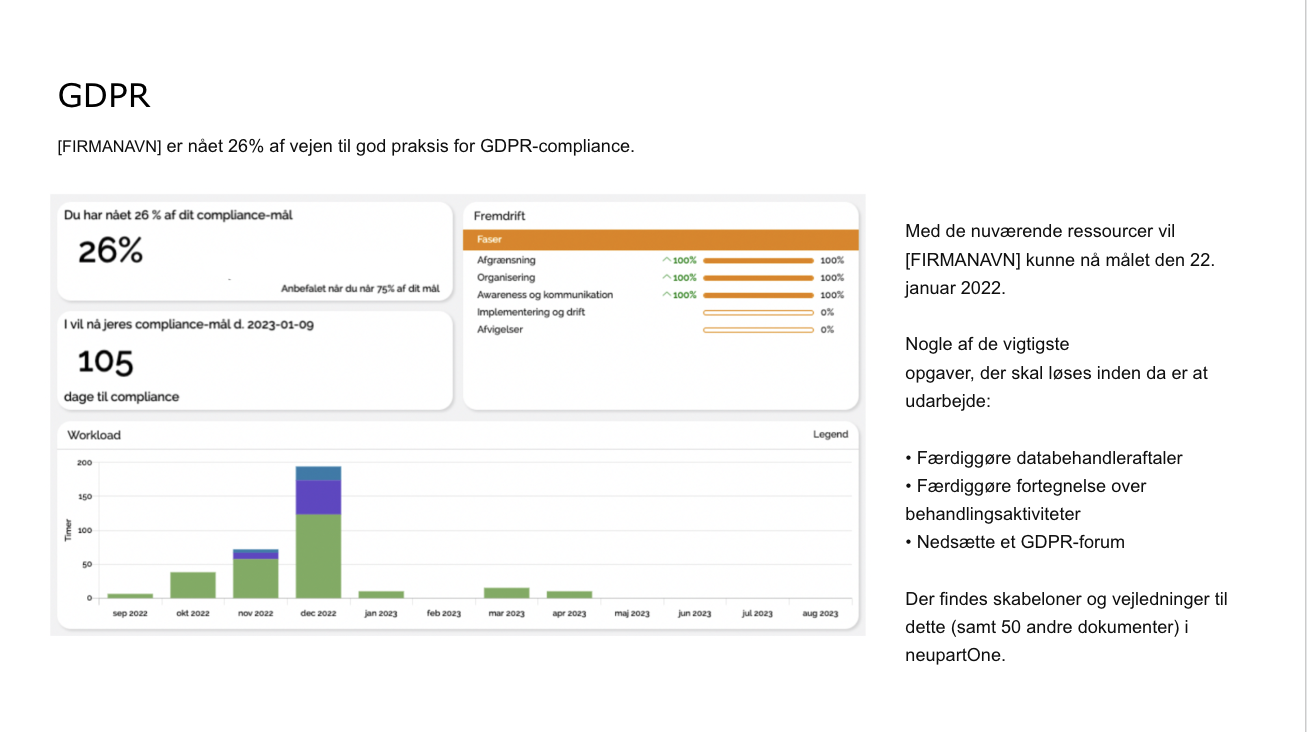This screenshot has height=732, width=1307.
Task: Click the '[FIRMANAVN] er nået 26%' subtitle line
Action: tap(346, 146)
